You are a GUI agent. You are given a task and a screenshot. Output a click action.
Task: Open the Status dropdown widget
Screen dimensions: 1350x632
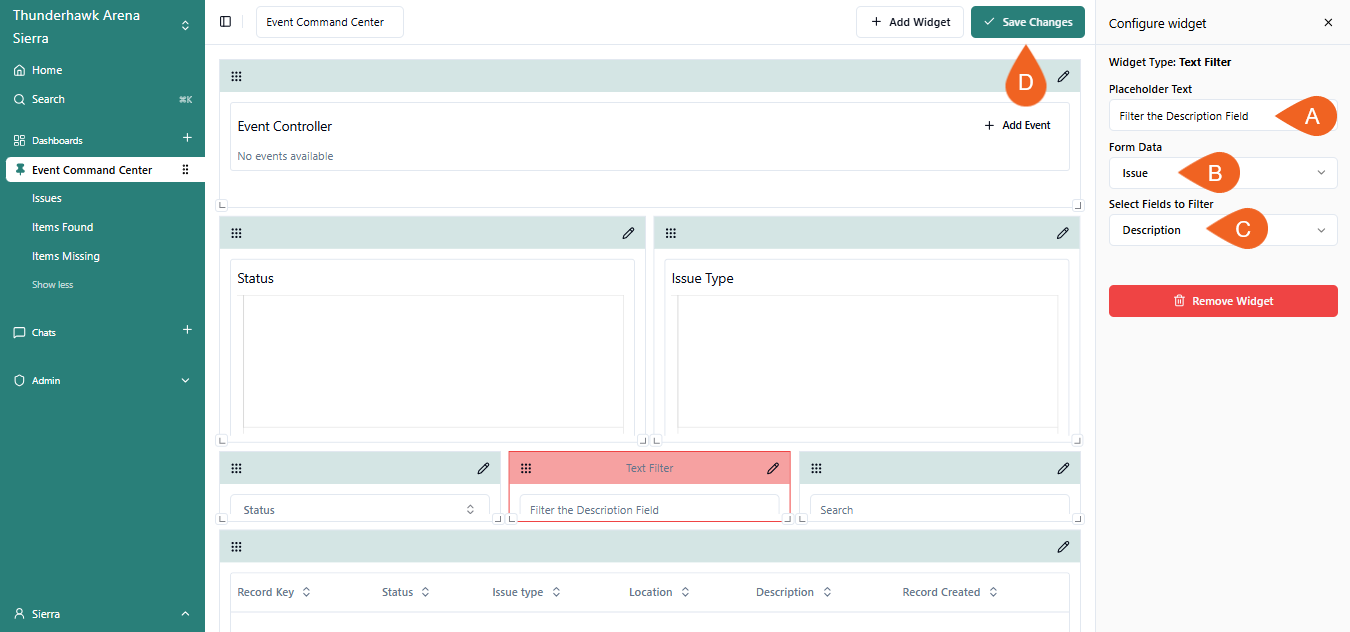(x=359, y=509)
